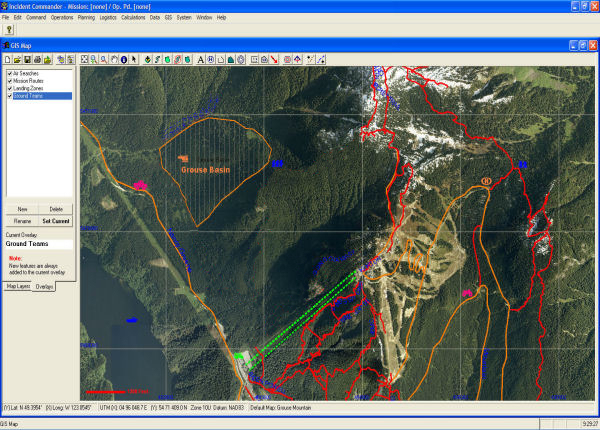Viewport: 600px width, 430px height.
Task: Click the first layer stack toolbar icon
Action: [x=61, y=59]
